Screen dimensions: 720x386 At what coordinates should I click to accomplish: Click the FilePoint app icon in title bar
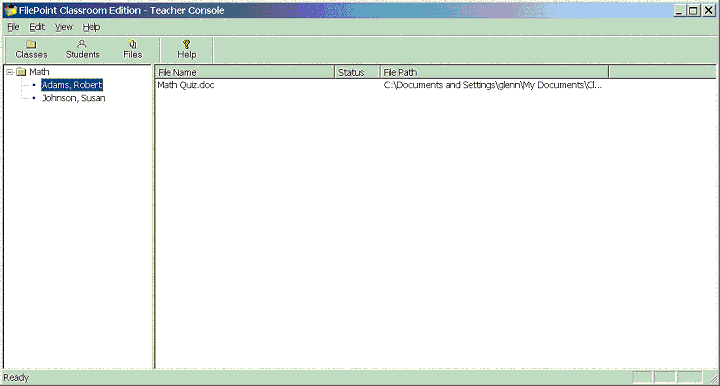11,10
